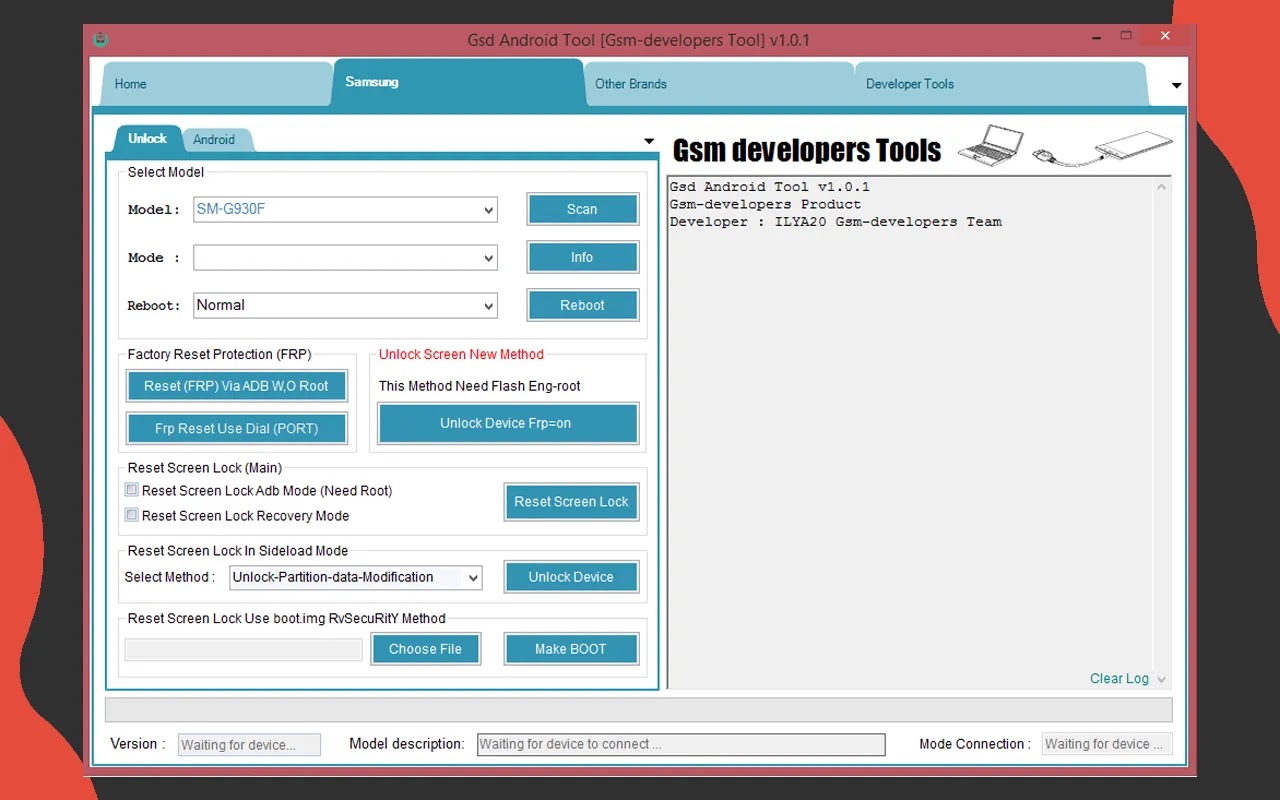Click the Make BOOT button
This screenshot has width=1280, height=800.
(x=570, y=649)
